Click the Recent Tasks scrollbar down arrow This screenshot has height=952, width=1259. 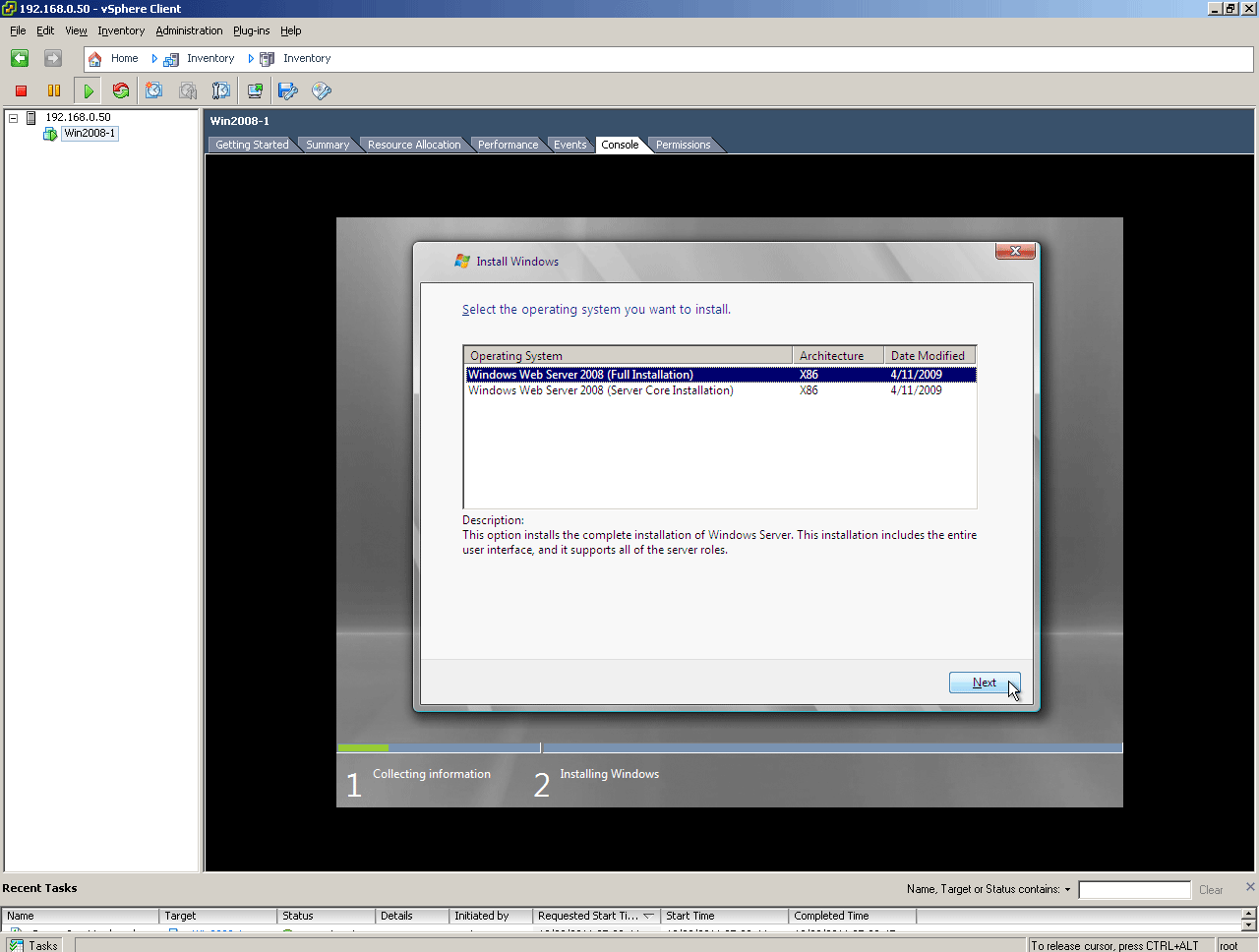click(x=1248, y=925)
